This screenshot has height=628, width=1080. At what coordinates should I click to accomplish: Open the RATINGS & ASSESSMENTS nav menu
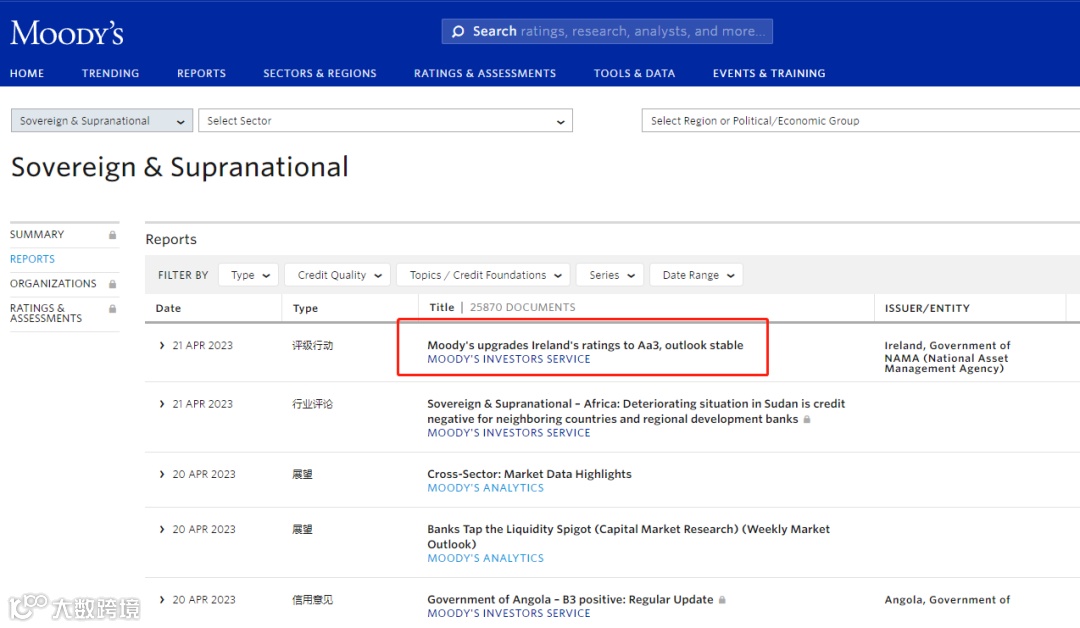[x=485, y=73]
